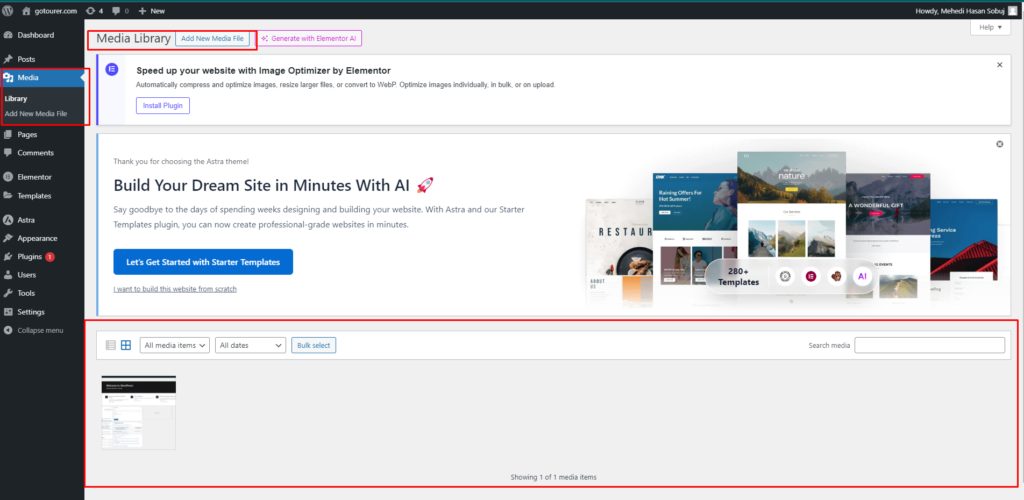Click 'Showing 1 of 1 media items' text
The image size is (1024, 500).
(553, 477)
